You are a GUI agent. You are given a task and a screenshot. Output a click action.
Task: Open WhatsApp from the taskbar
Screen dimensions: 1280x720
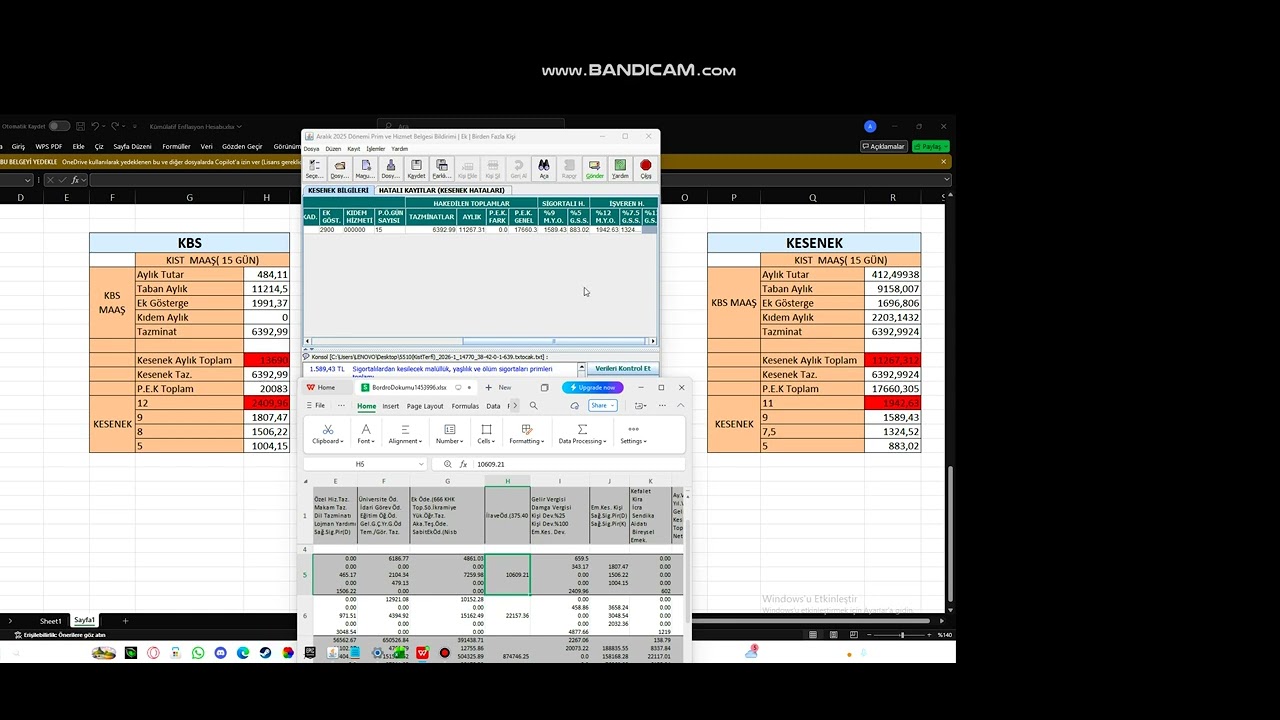point(198,653)
